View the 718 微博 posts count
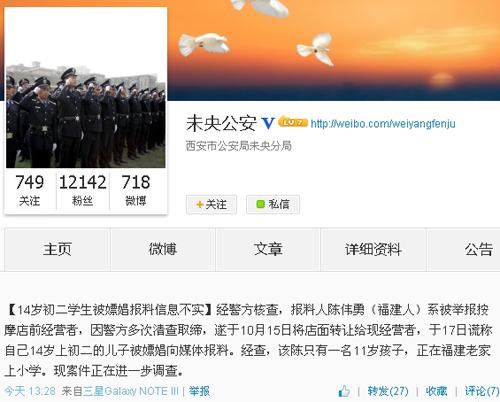 point(136,190)
